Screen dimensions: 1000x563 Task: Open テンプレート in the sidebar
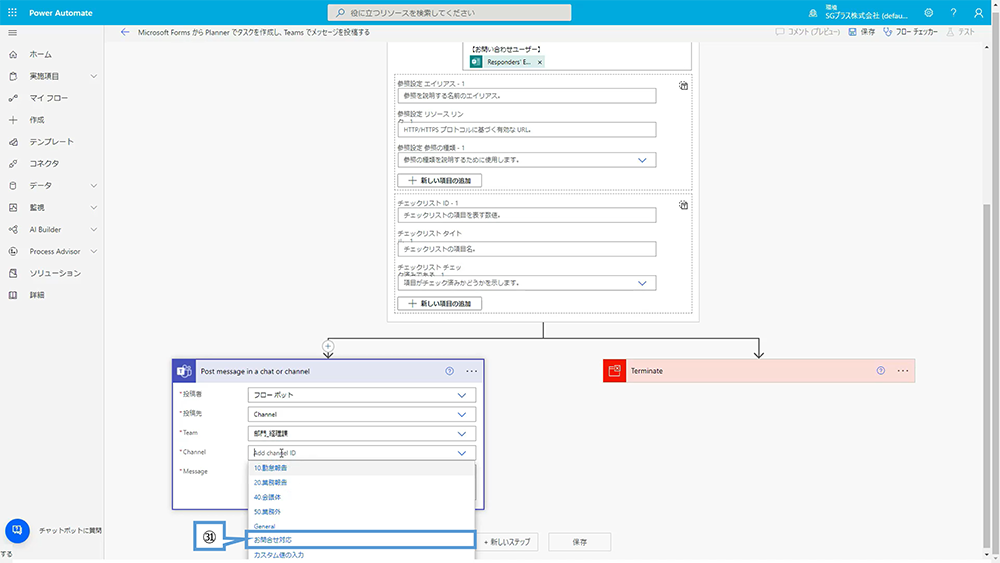click(52, 142)
